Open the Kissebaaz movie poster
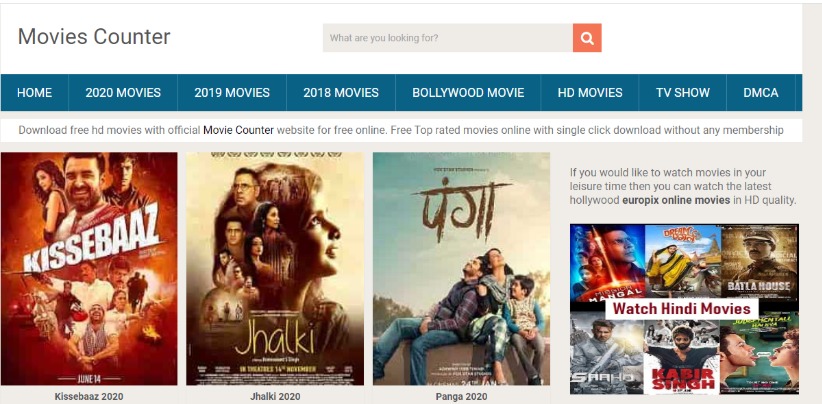822x404 pixels. (89, 269)
